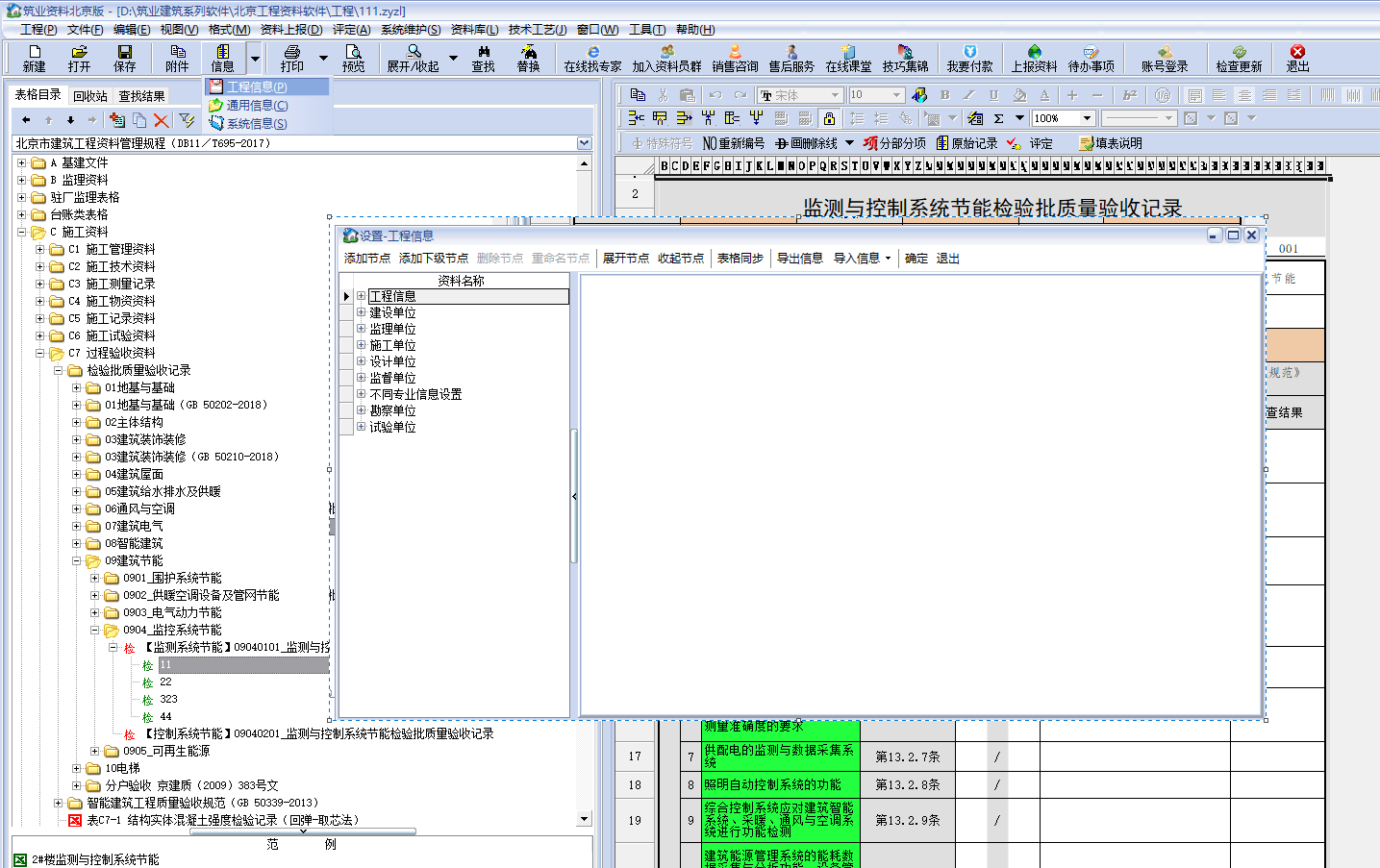Open the 帮助(H) menu
The width and height of the screenshot is (1380, 868).
tap(694, 30)
